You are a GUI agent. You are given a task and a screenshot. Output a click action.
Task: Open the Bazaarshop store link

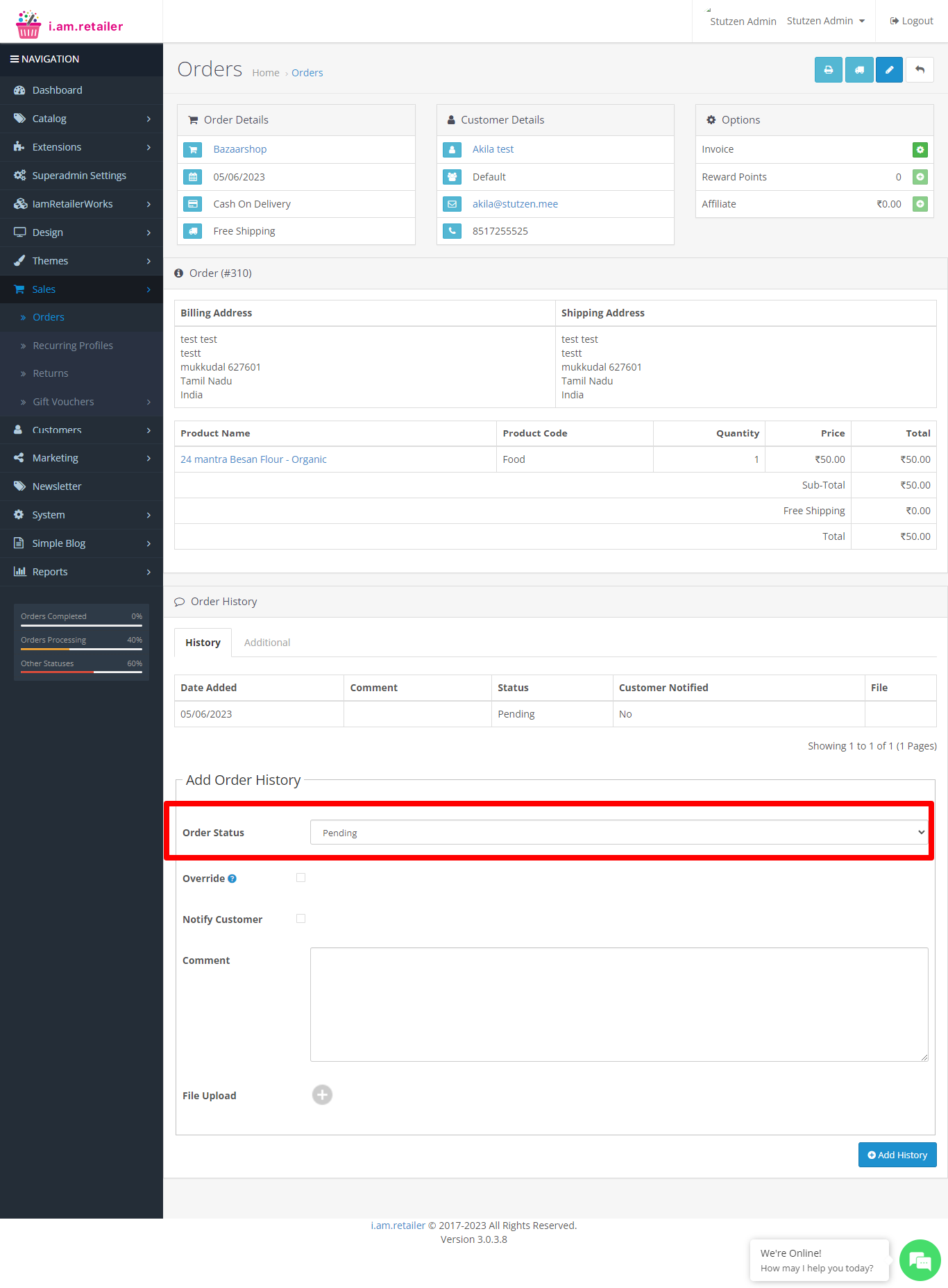(x=240, y=149)
